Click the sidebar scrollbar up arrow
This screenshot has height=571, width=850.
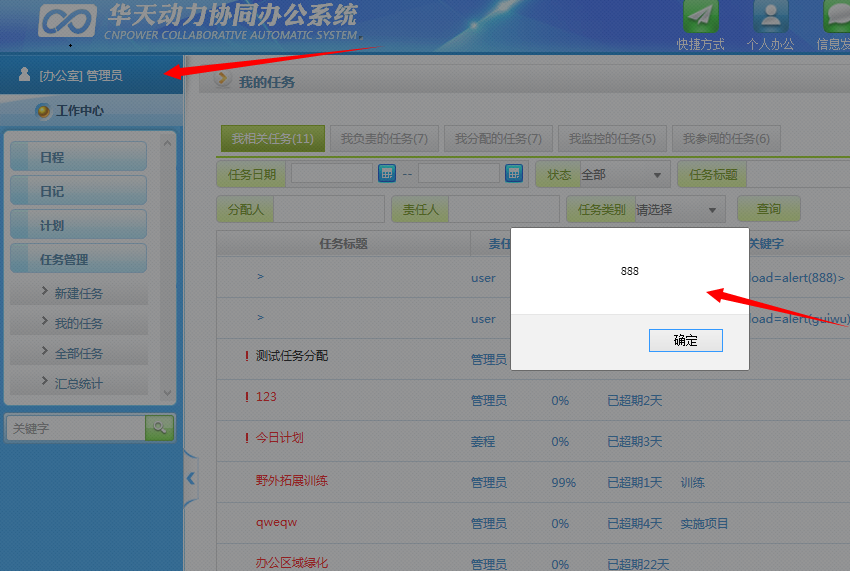click(x=168, y=143)
